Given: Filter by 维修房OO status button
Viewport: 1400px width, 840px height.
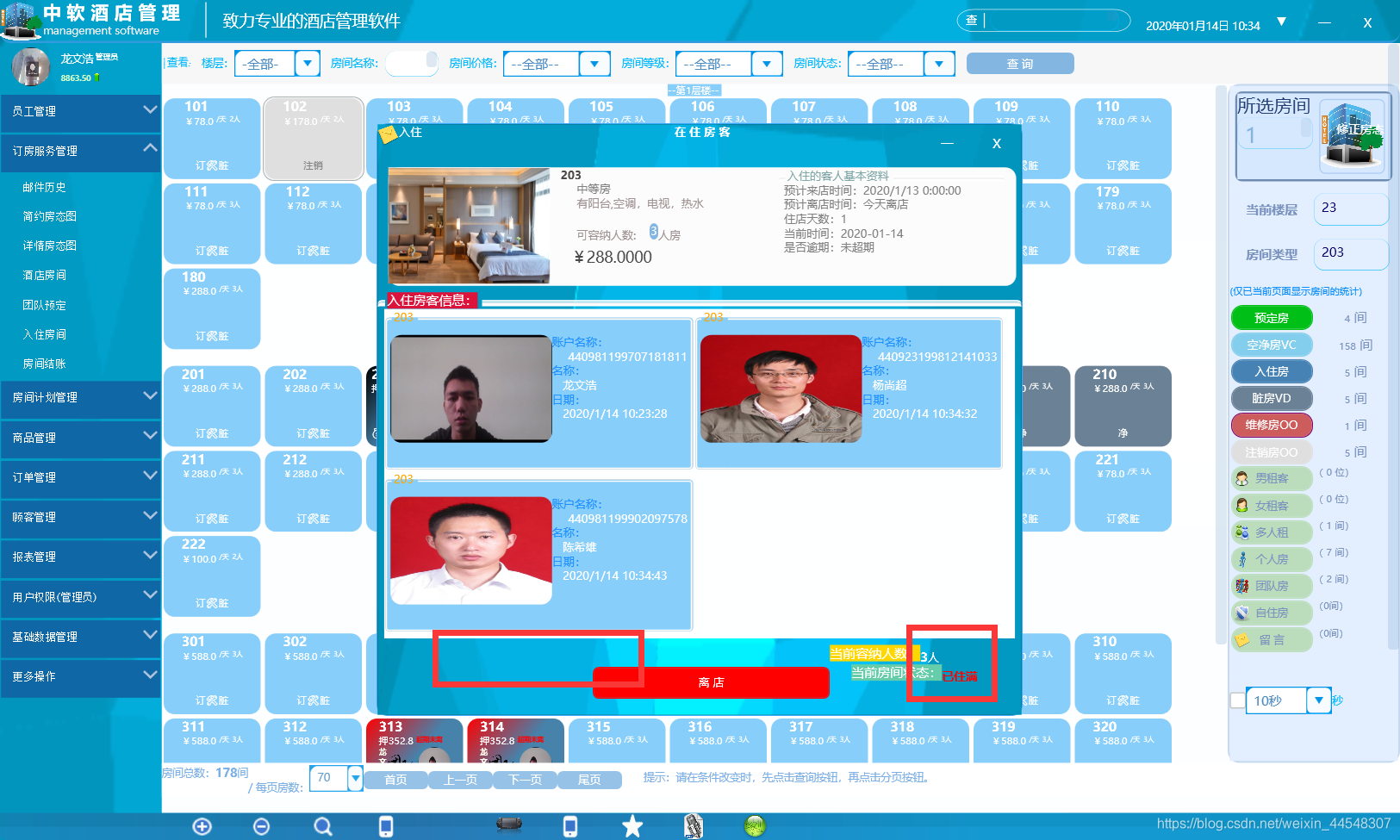Looking at the screenshot, I should click(1272, 425).
